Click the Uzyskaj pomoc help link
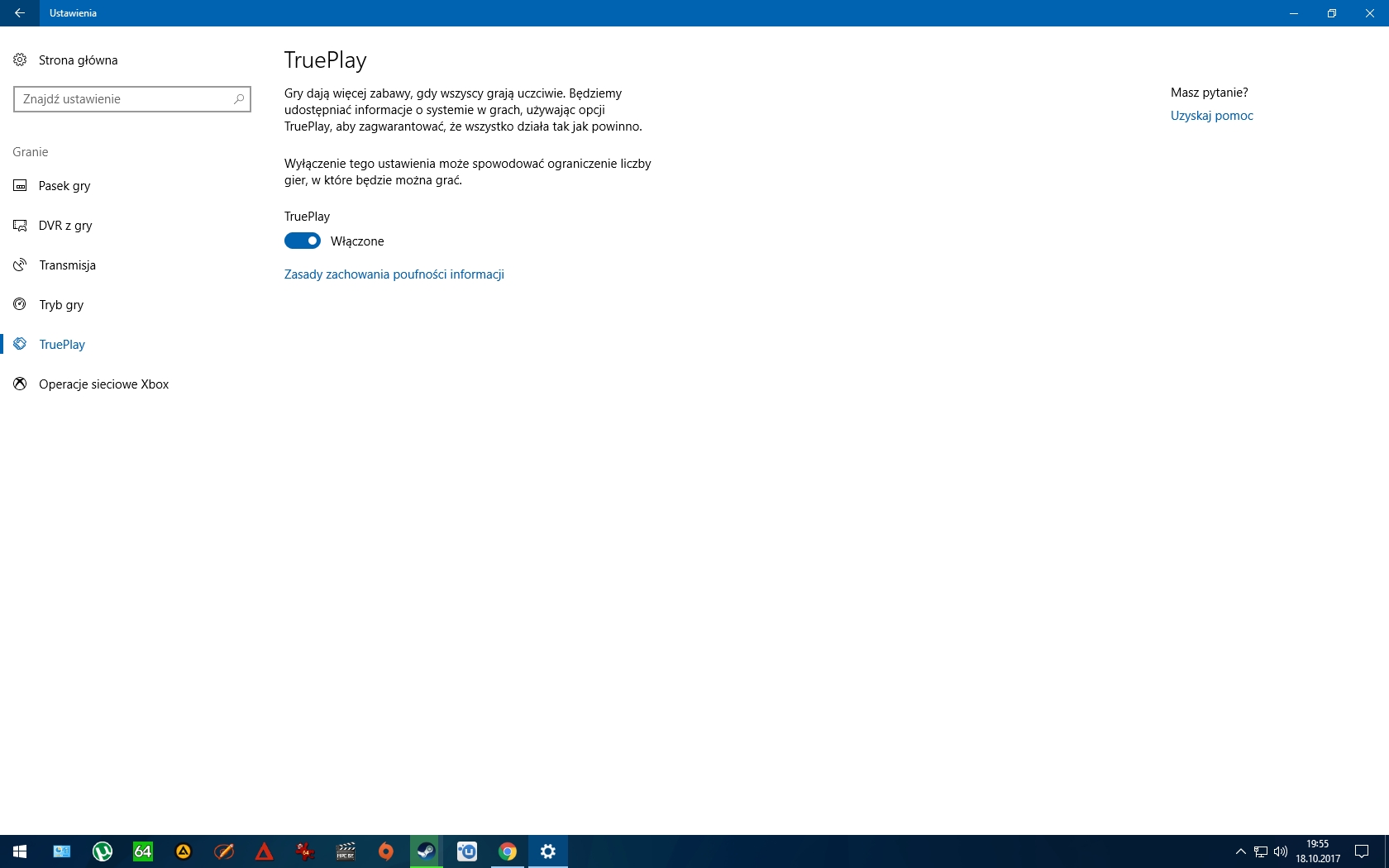 [x=1211, y=116]
